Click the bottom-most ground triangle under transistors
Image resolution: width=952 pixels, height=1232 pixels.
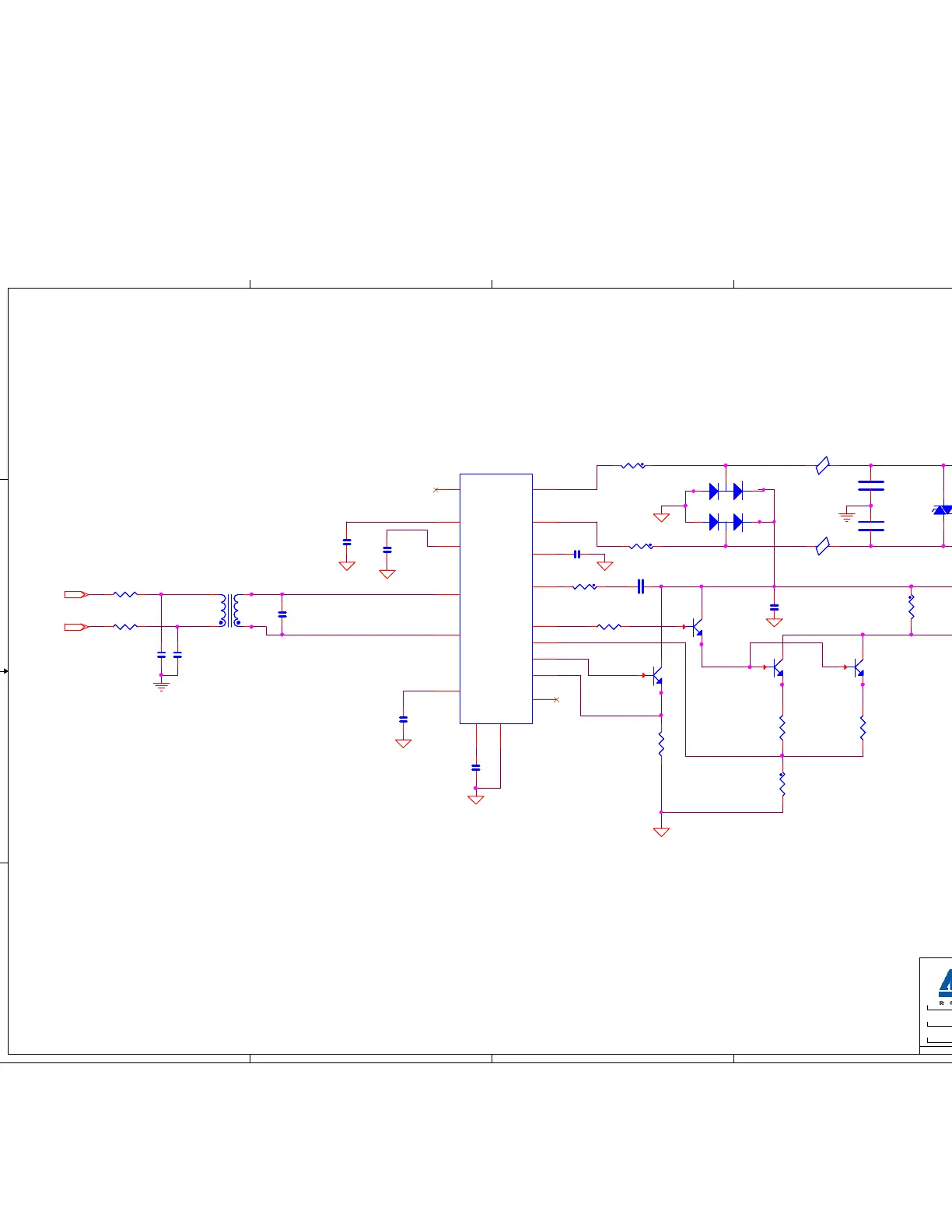662,831
